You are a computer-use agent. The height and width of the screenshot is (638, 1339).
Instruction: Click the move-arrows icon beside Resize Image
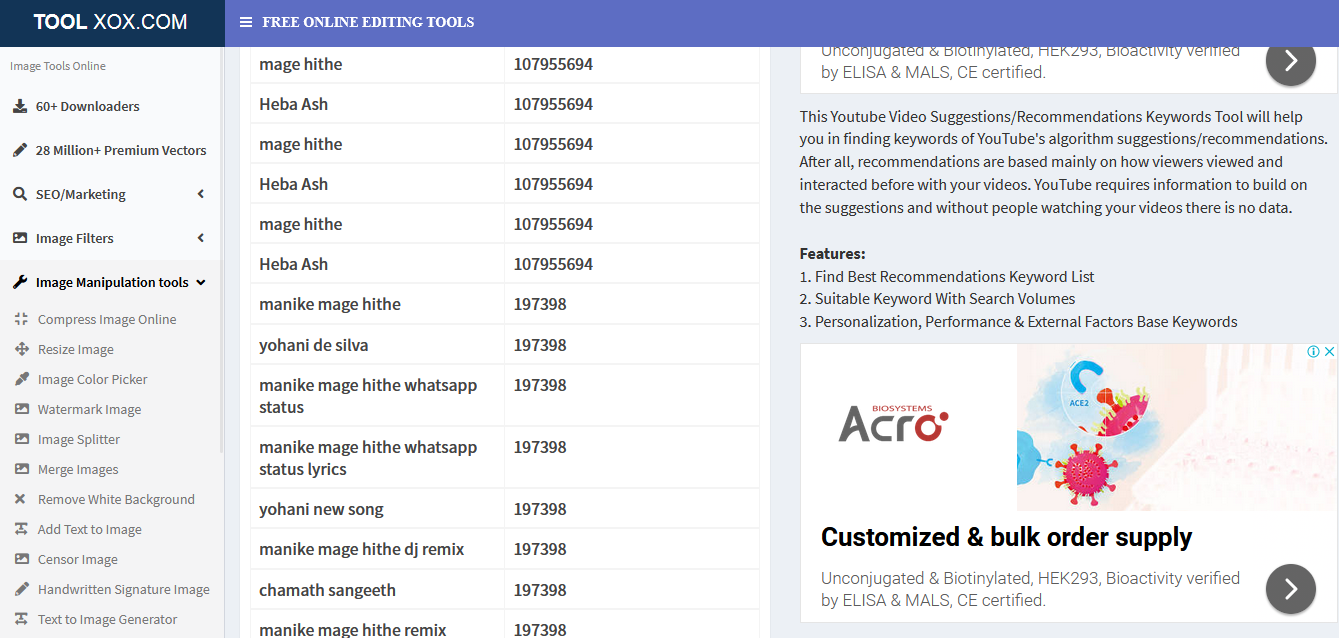pos(21,349)
